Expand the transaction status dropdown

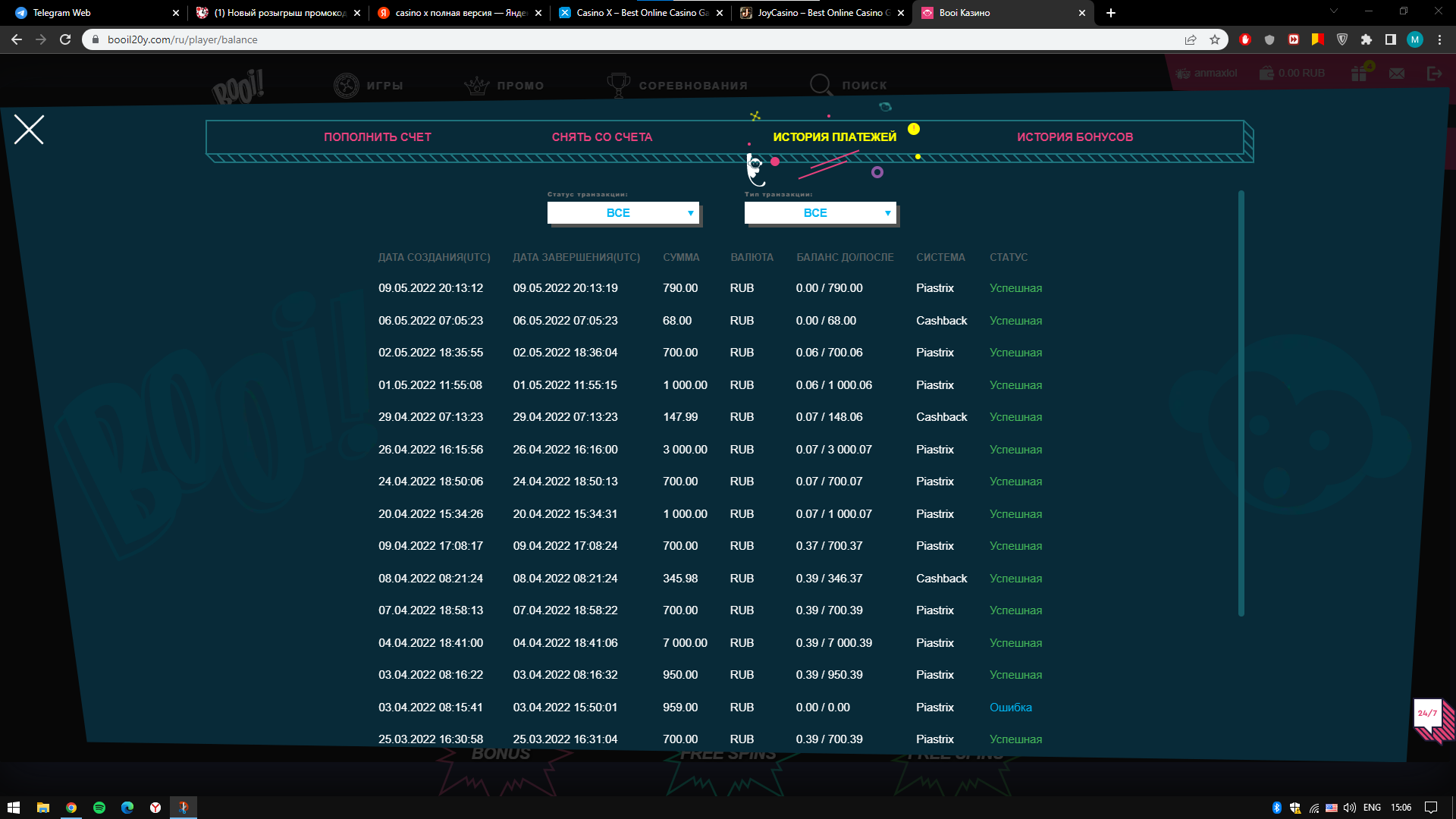coord(623,213)
